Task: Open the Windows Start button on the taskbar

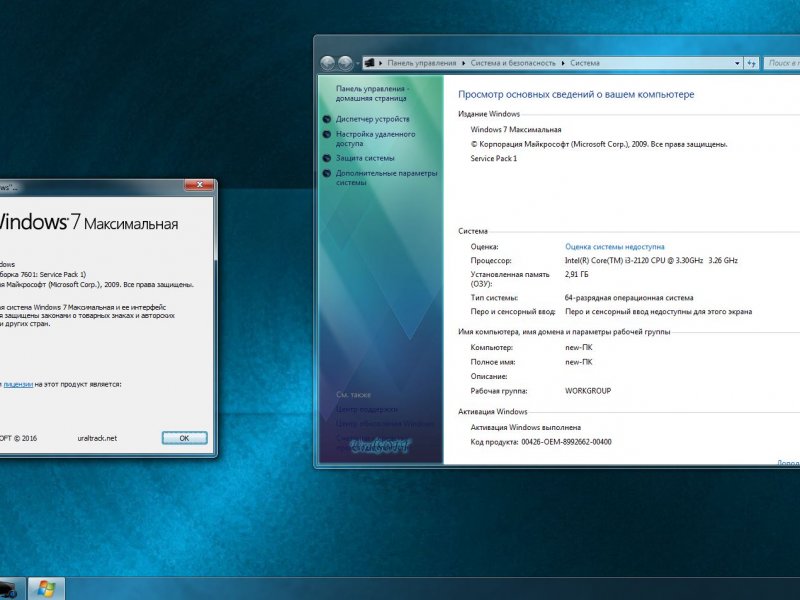Action: tap(46, 589)
